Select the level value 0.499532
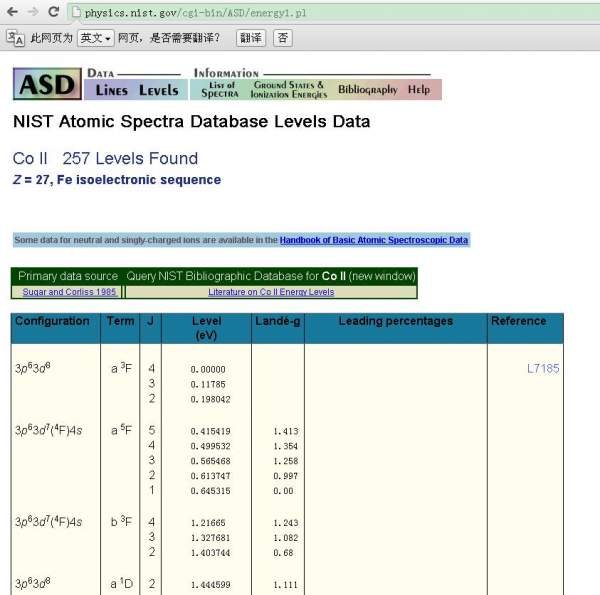 point(210,446)
